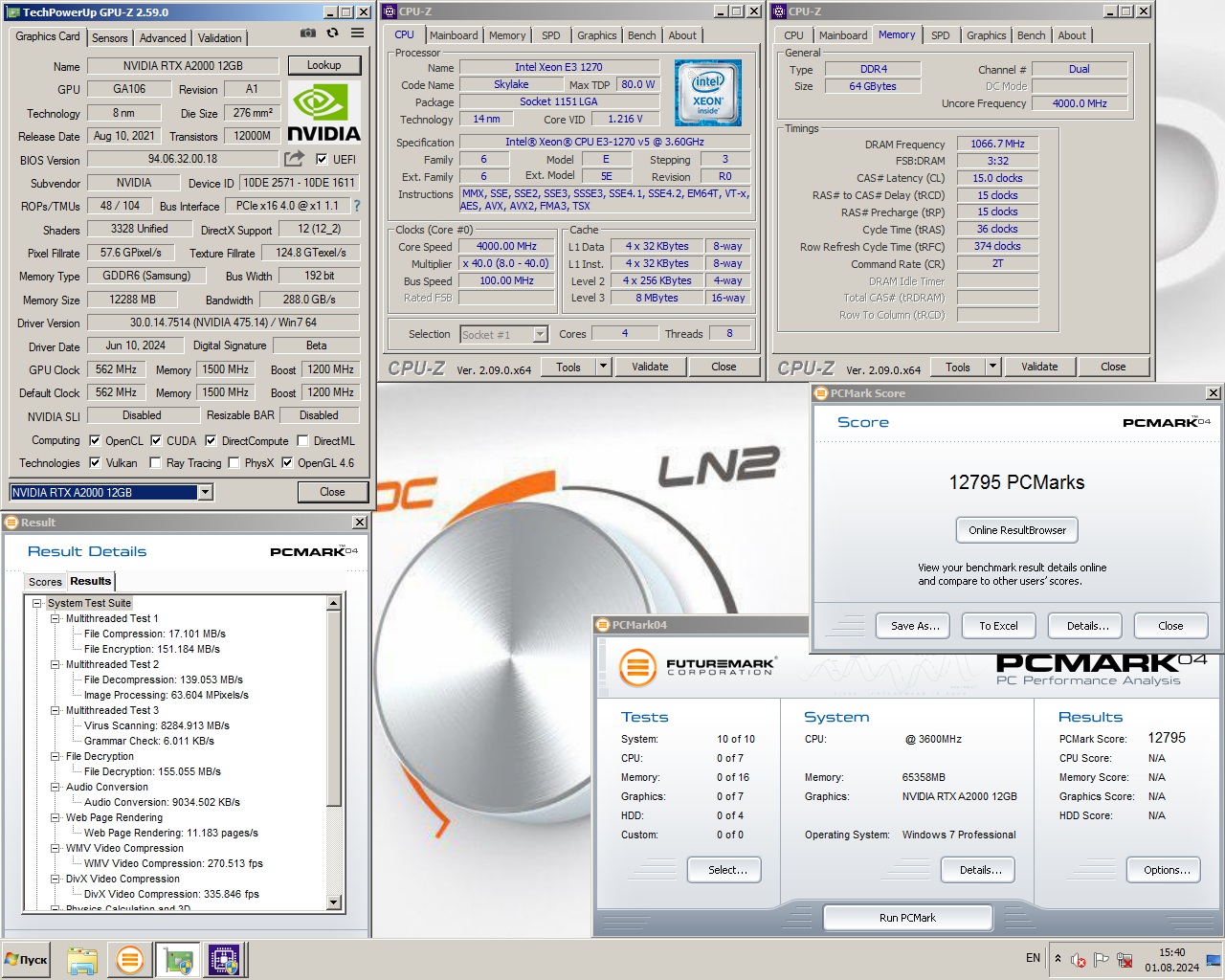The width and height of the screenshot is (1225, 980).
Task: Click the Futuremark orange logo
Action: (x=636, y=667)
